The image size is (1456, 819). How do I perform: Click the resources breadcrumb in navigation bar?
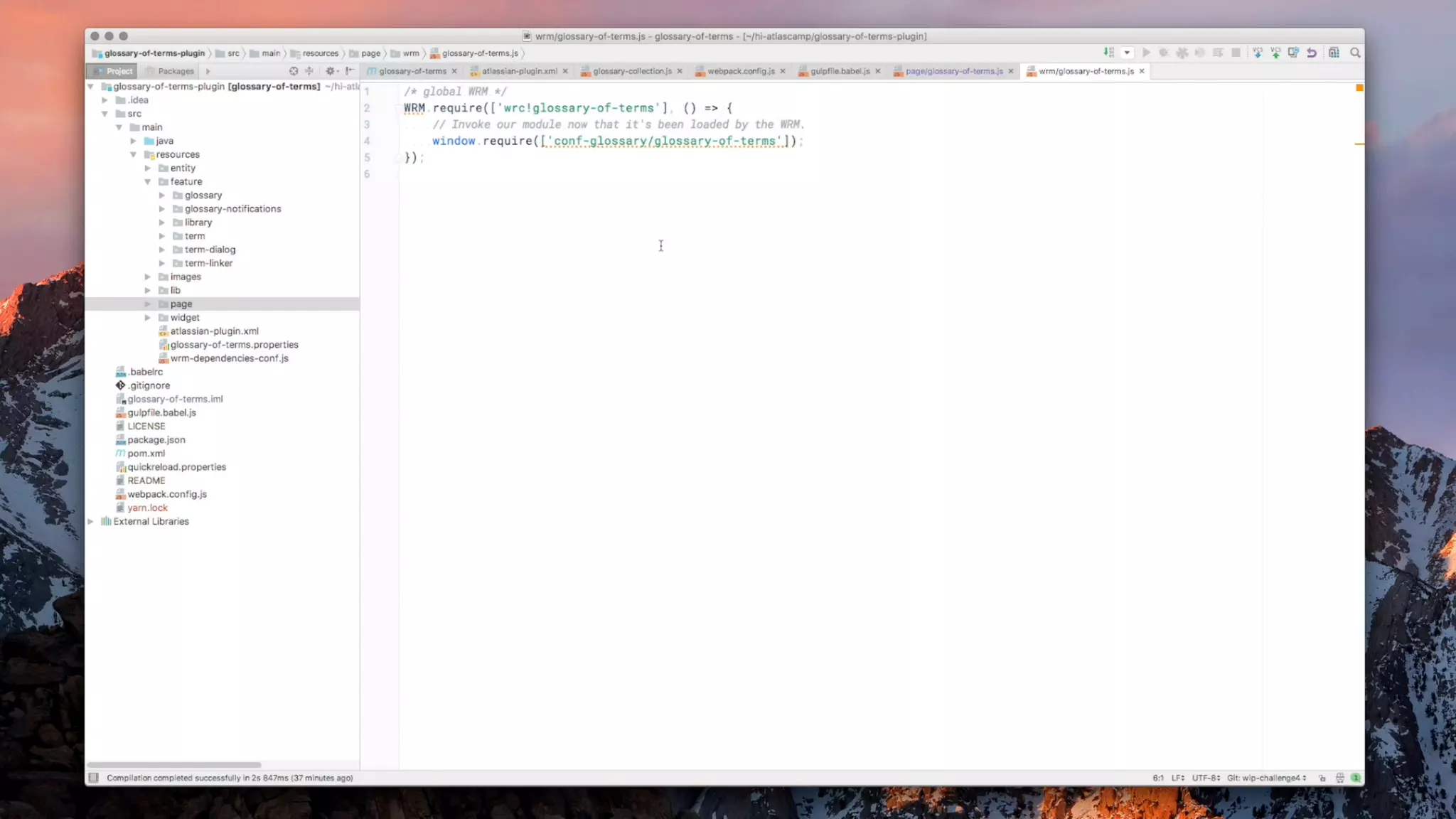[x=320, y=53]
